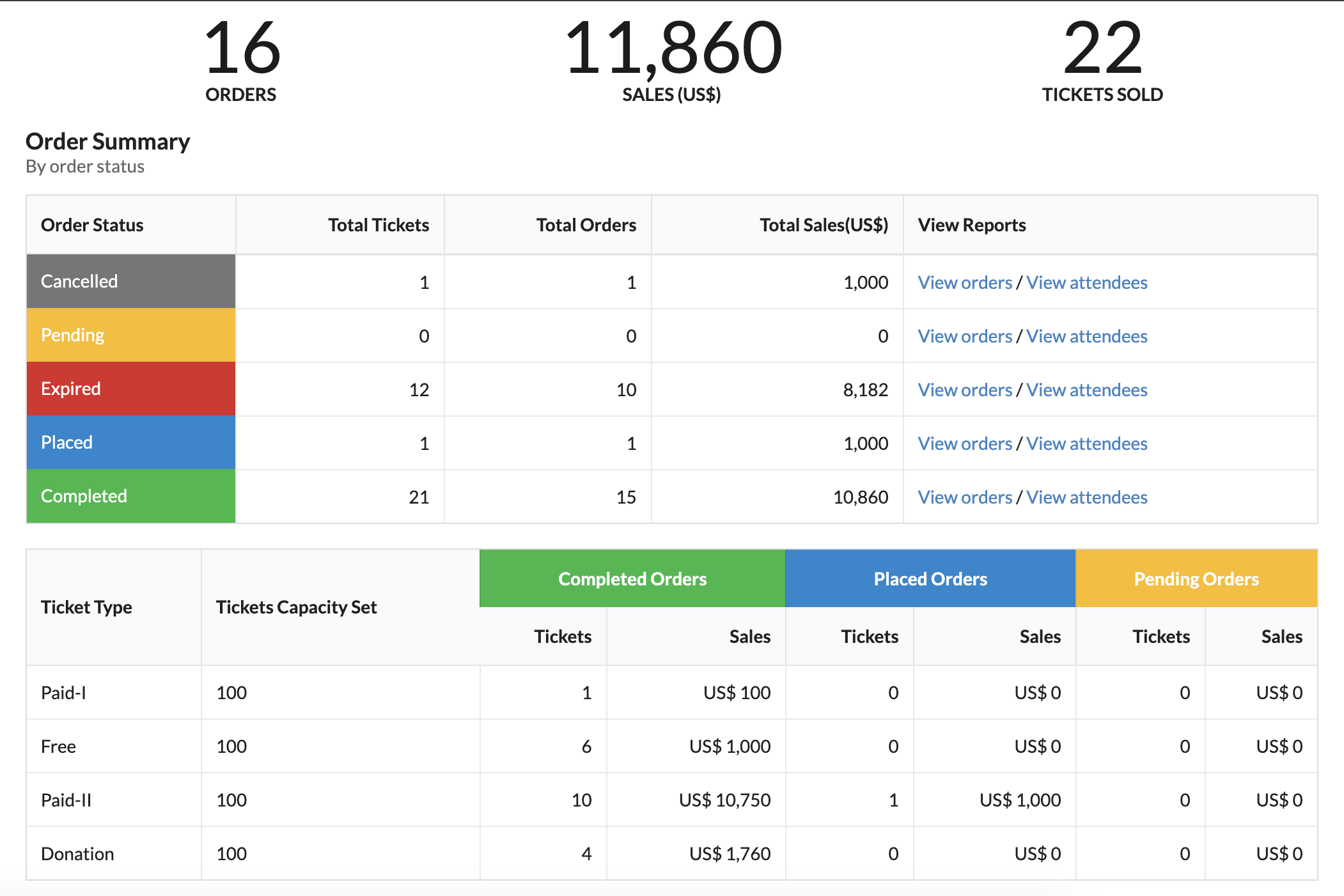1344x896 pixels.
Task: Open View attendees for Completed status
Action: coord(1086,497)
